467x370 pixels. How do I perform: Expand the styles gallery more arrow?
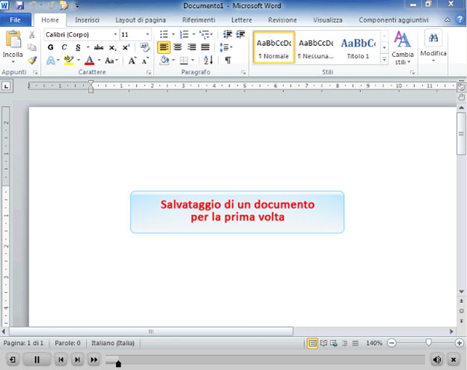384,59
